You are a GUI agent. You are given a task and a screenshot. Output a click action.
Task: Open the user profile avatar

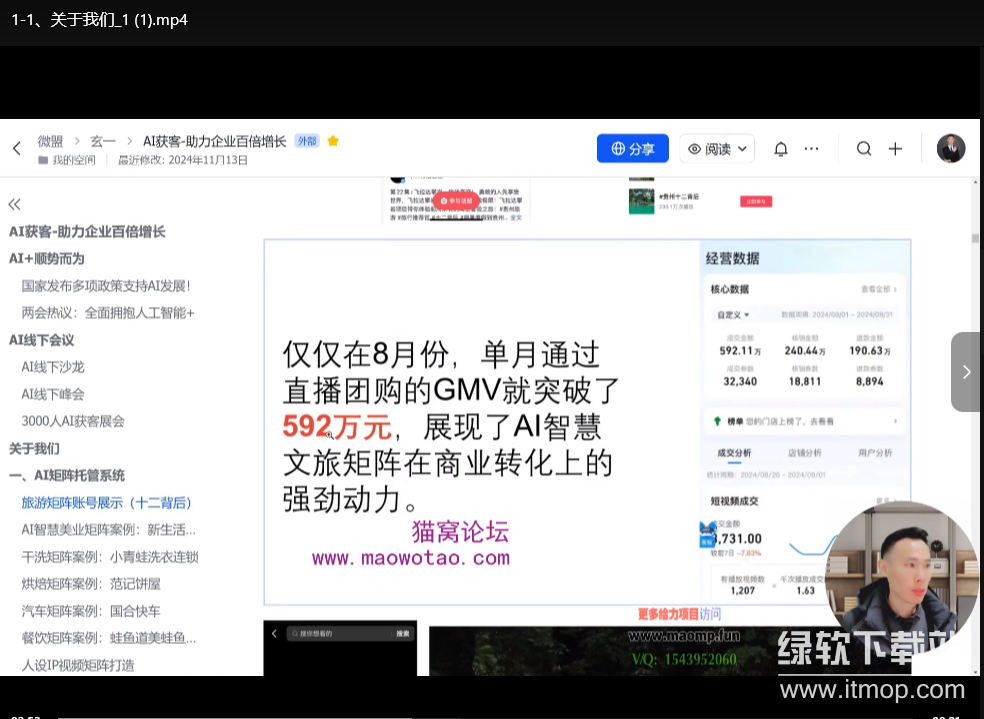(950, 149)
